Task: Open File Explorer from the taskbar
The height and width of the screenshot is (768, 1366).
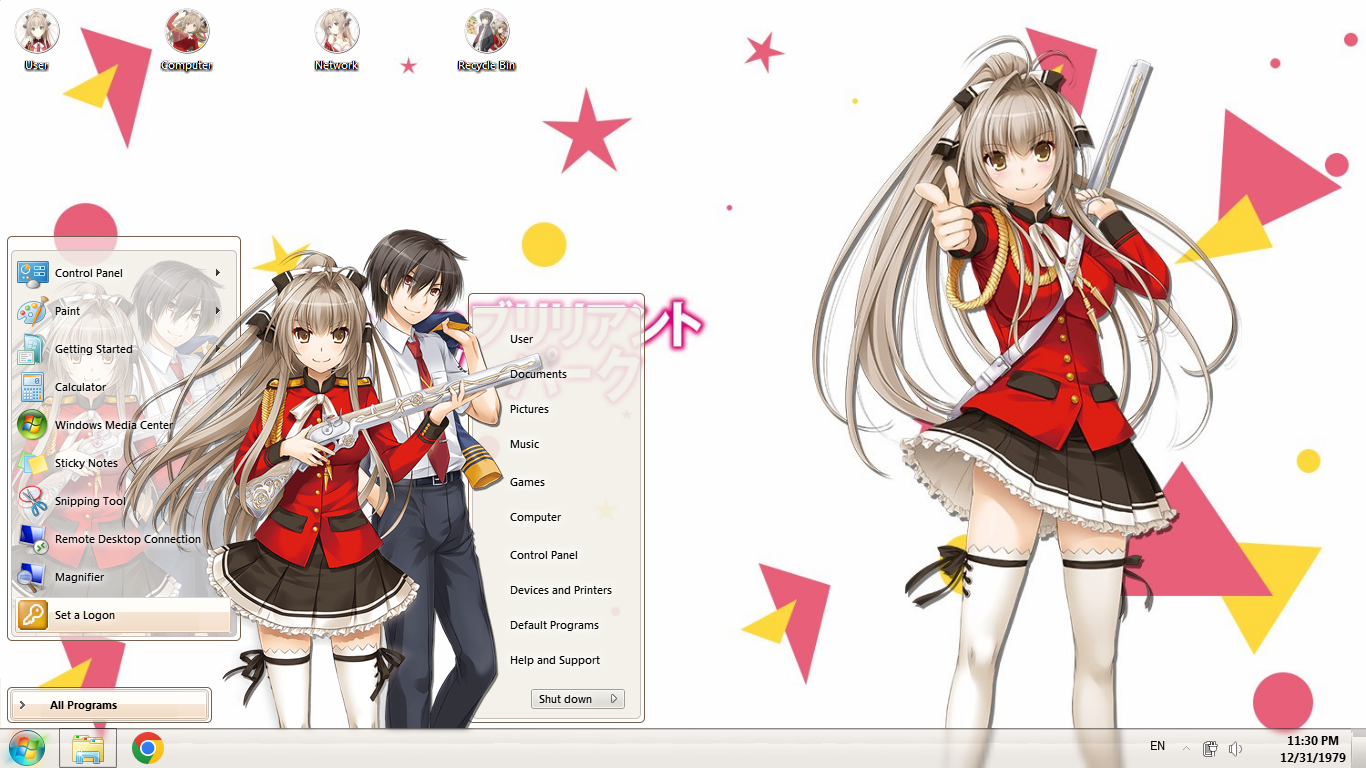Action: click(88, 748)
